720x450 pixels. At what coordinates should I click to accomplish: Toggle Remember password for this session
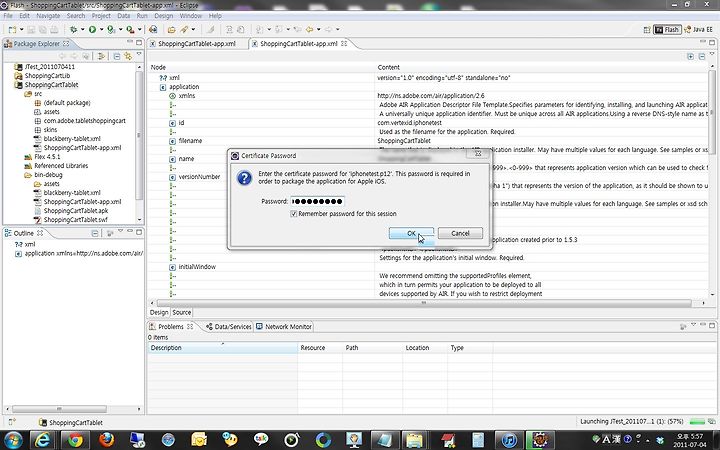293,214
